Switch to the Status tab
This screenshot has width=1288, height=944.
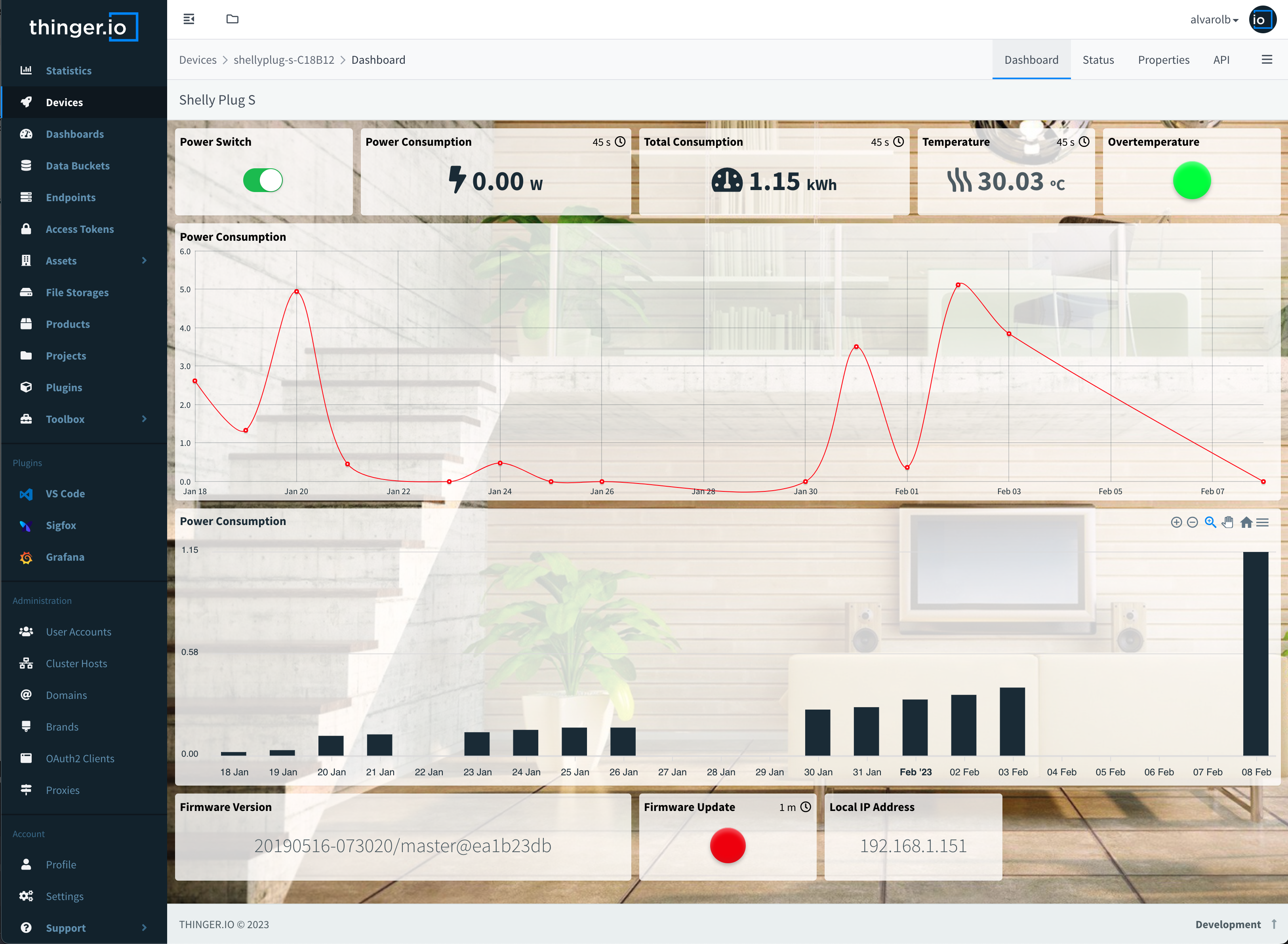point(1098,60)
